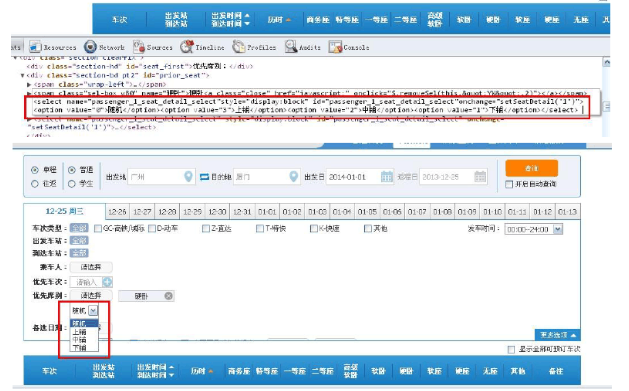This screenshot has height=391, width=629.
Task: Open the 随机 berth dropdown arrow
Action: 93,310
